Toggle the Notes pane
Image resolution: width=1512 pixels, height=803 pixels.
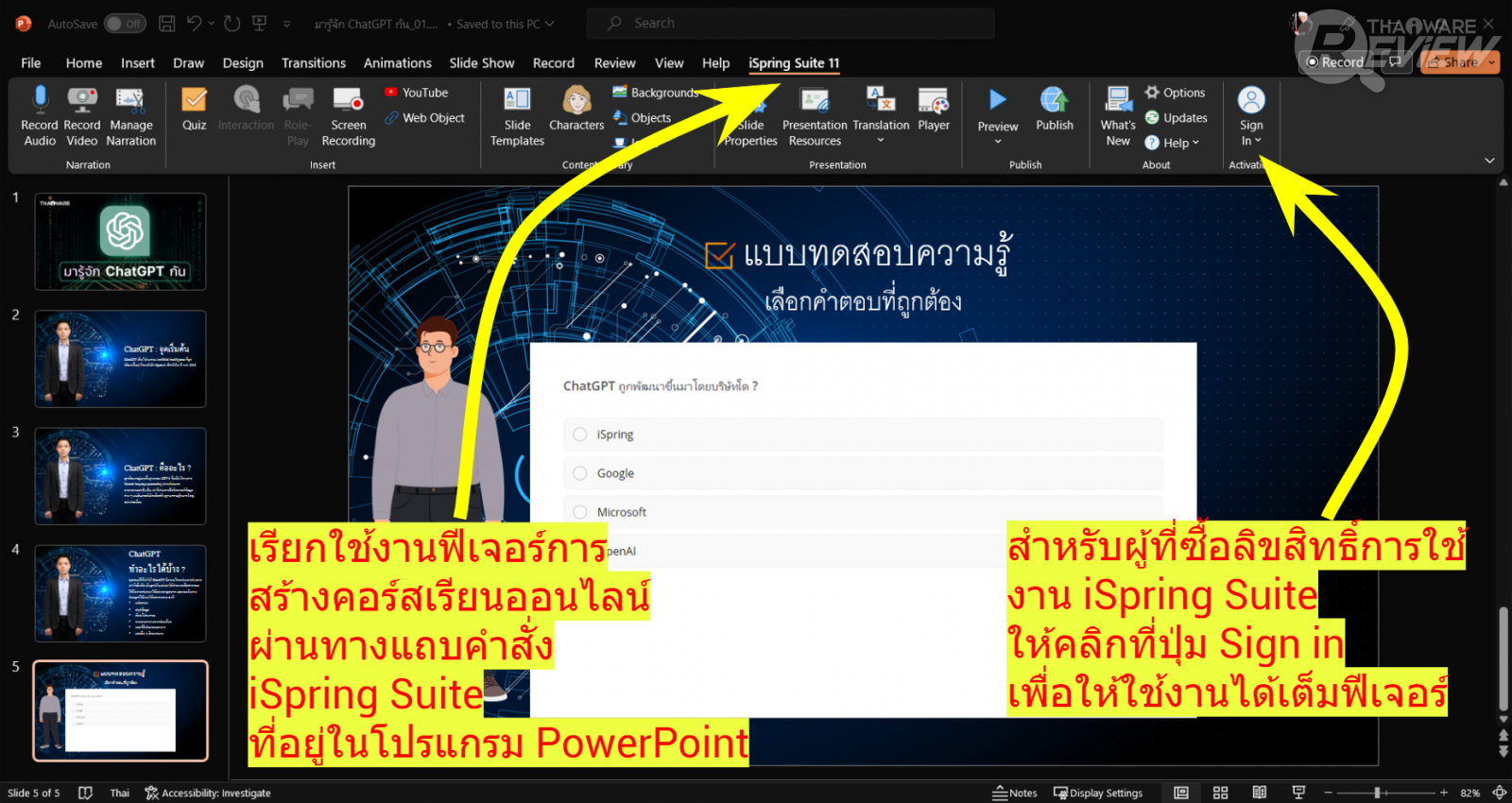coord(1015,793)
